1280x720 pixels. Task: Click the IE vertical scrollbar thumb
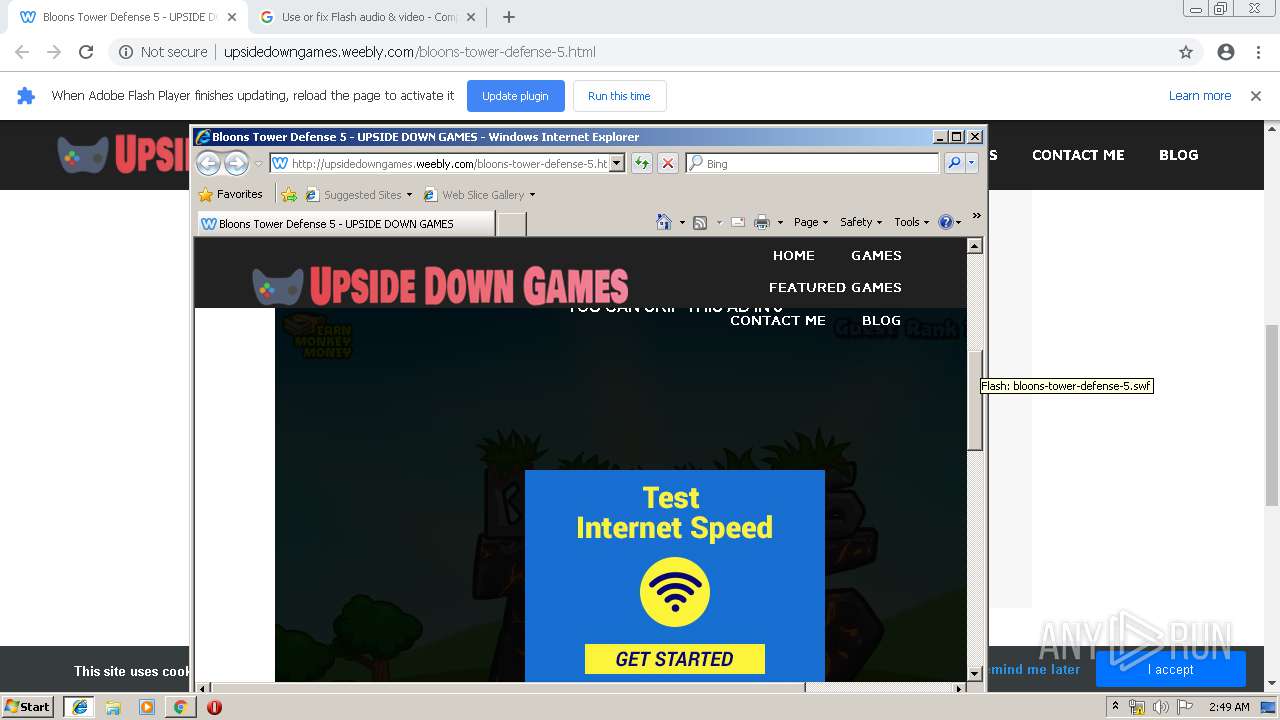(975, 398)
